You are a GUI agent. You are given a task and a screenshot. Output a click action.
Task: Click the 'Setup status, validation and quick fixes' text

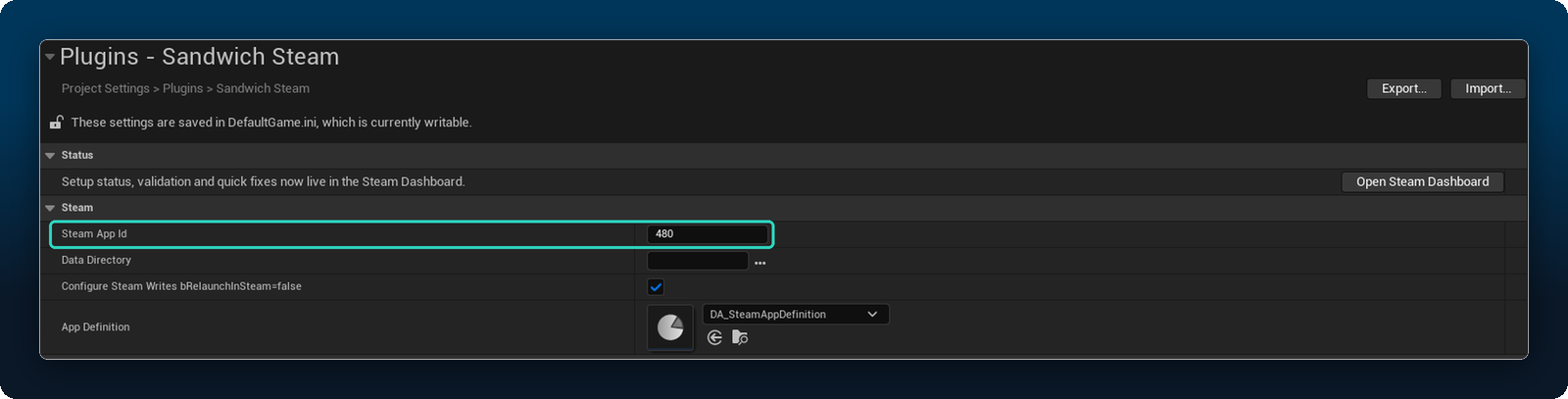point(263,181)
